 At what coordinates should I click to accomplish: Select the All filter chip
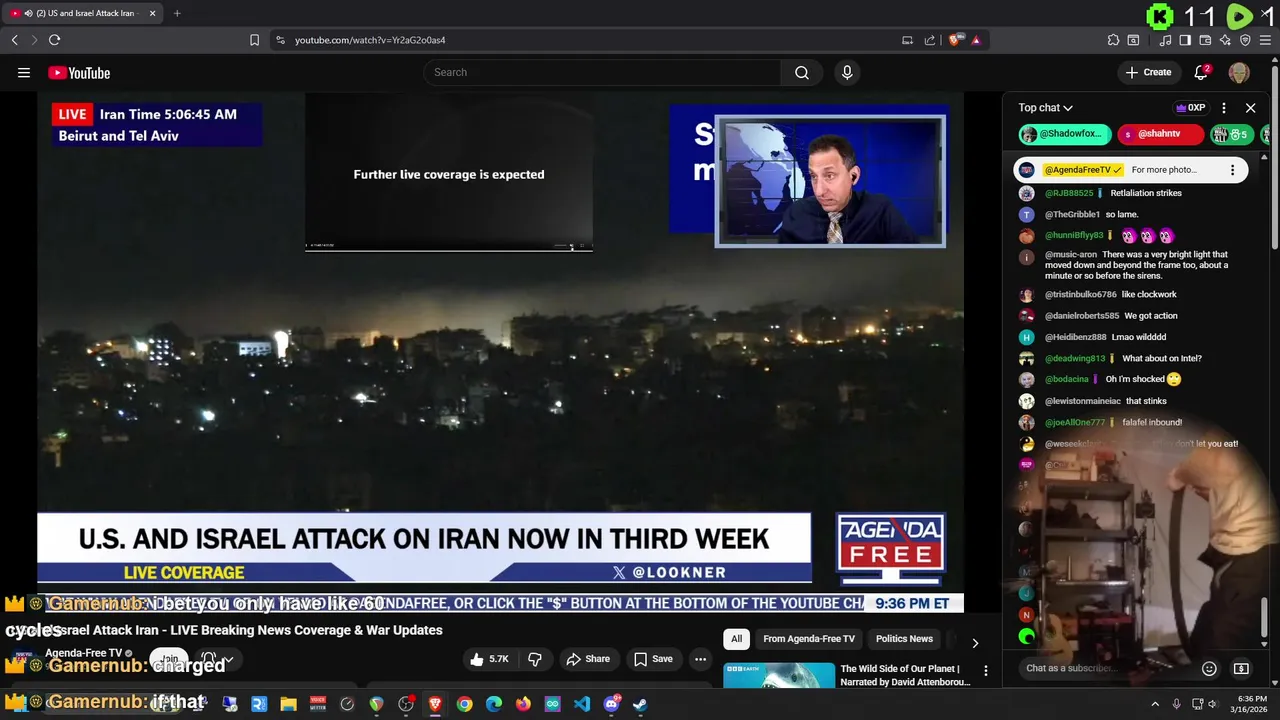coord(736,639)
